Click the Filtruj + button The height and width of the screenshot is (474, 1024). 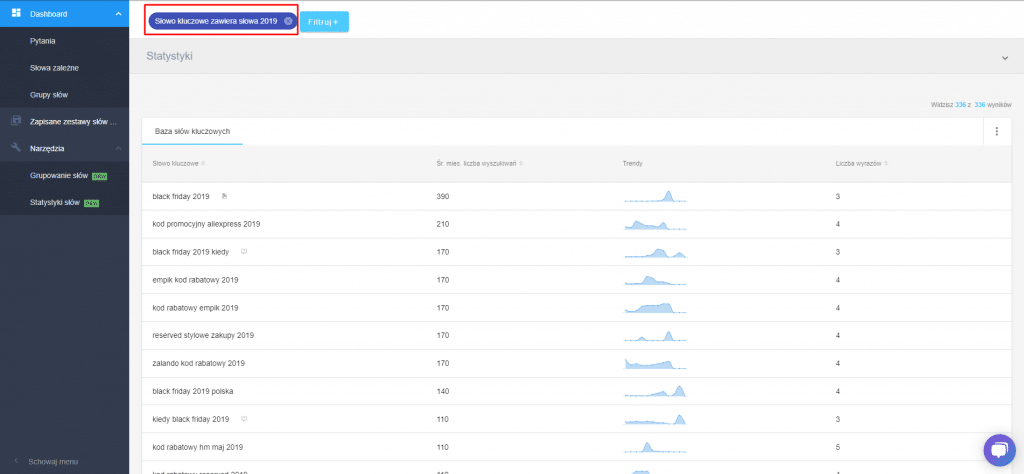(x=324, y=21)
